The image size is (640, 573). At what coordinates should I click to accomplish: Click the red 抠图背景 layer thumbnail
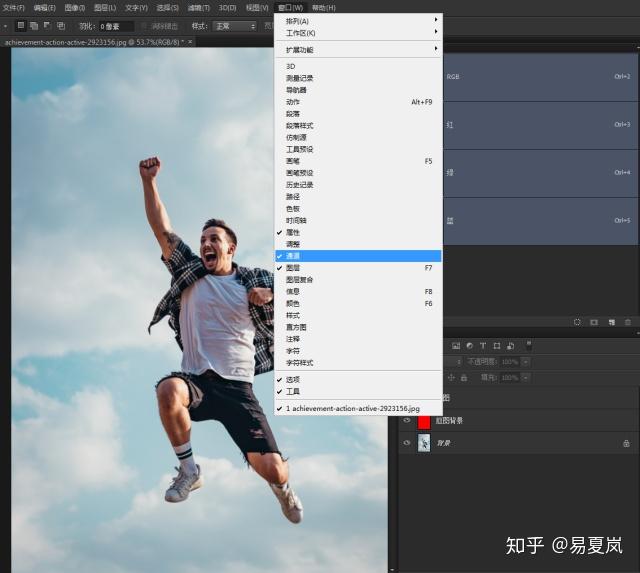[424, 421]
